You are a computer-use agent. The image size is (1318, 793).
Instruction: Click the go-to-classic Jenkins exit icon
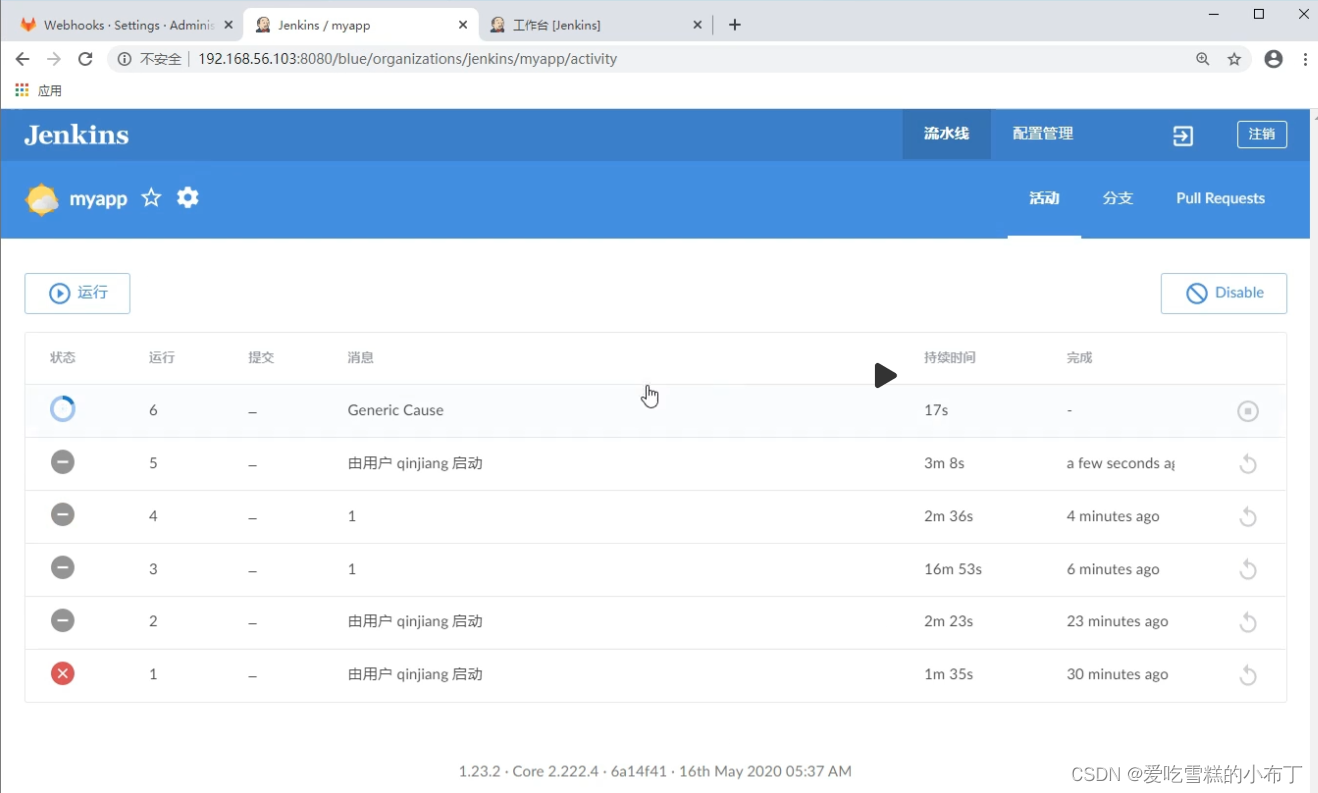click(x=1183, y=136)
